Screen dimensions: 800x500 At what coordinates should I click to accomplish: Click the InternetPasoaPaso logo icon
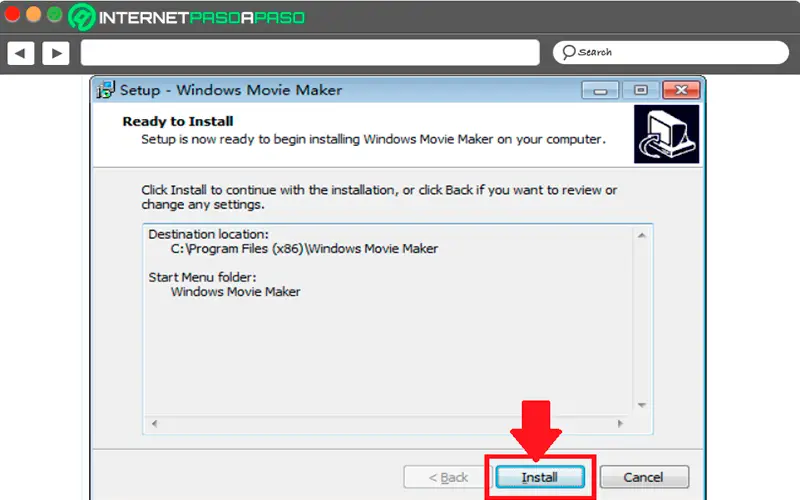tap(82, 17)
